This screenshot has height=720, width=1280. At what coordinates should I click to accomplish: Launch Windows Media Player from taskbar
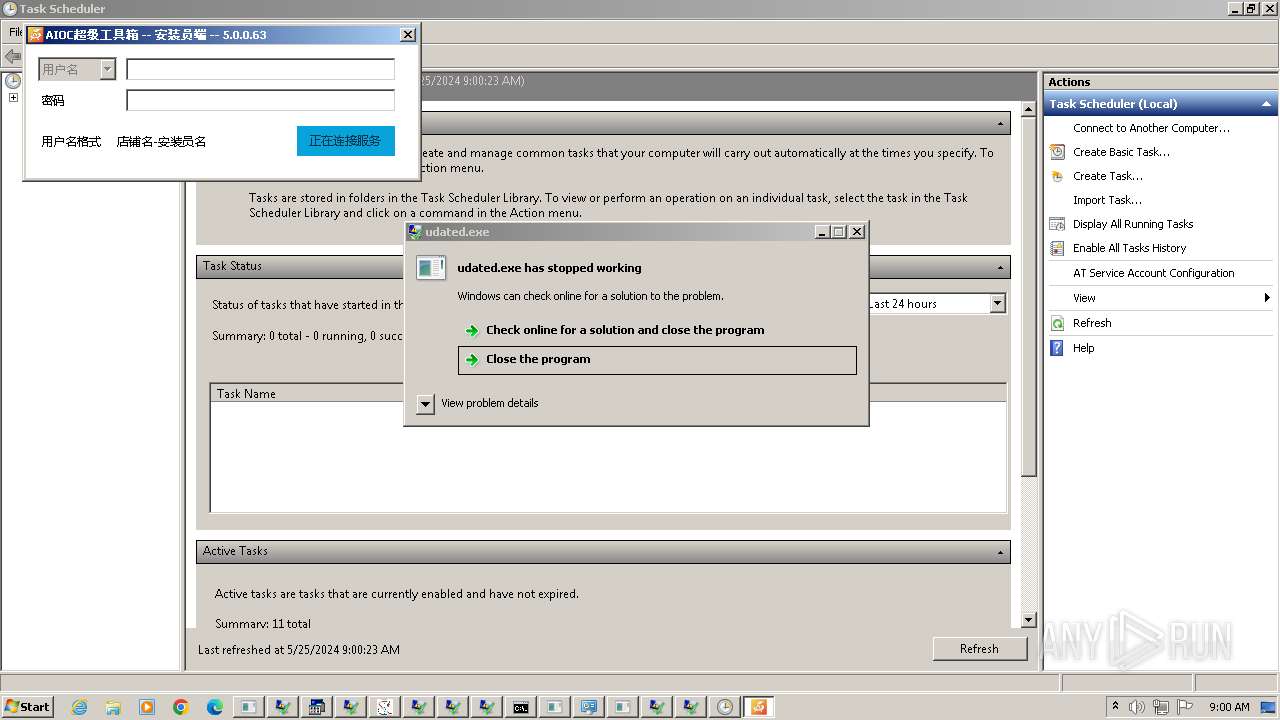pos(147,707)
